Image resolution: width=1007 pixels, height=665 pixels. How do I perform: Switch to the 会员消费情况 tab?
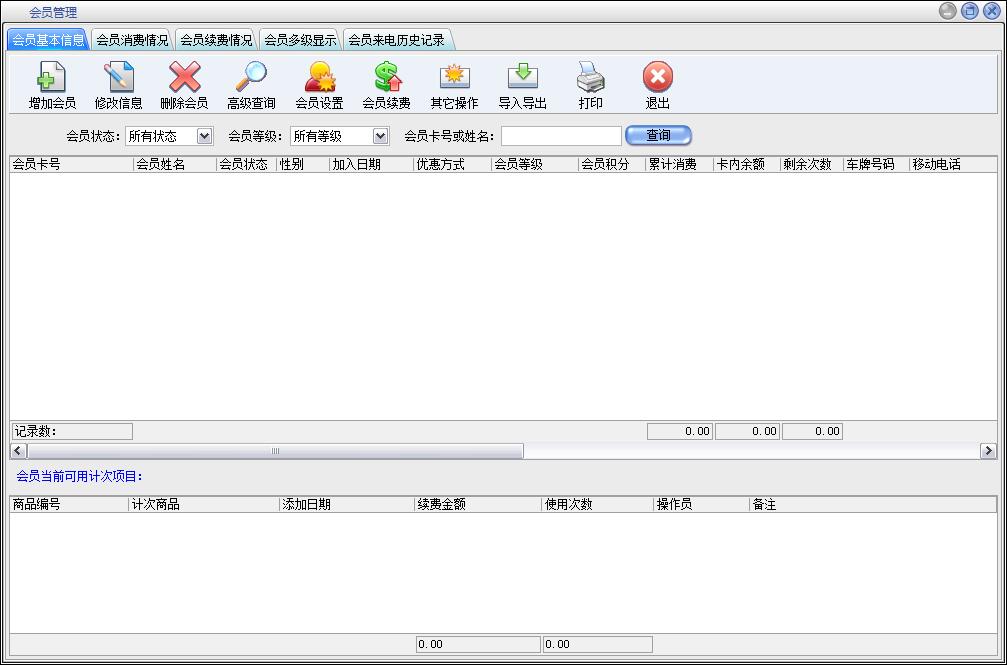[x=132, y=40]
